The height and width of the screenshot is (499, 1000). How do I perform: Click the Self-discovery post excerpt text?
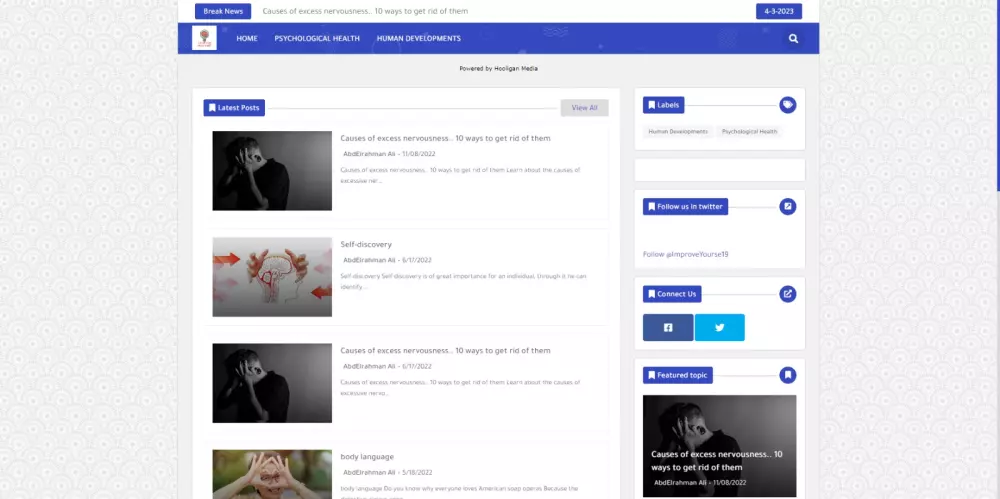pos(463,281)
